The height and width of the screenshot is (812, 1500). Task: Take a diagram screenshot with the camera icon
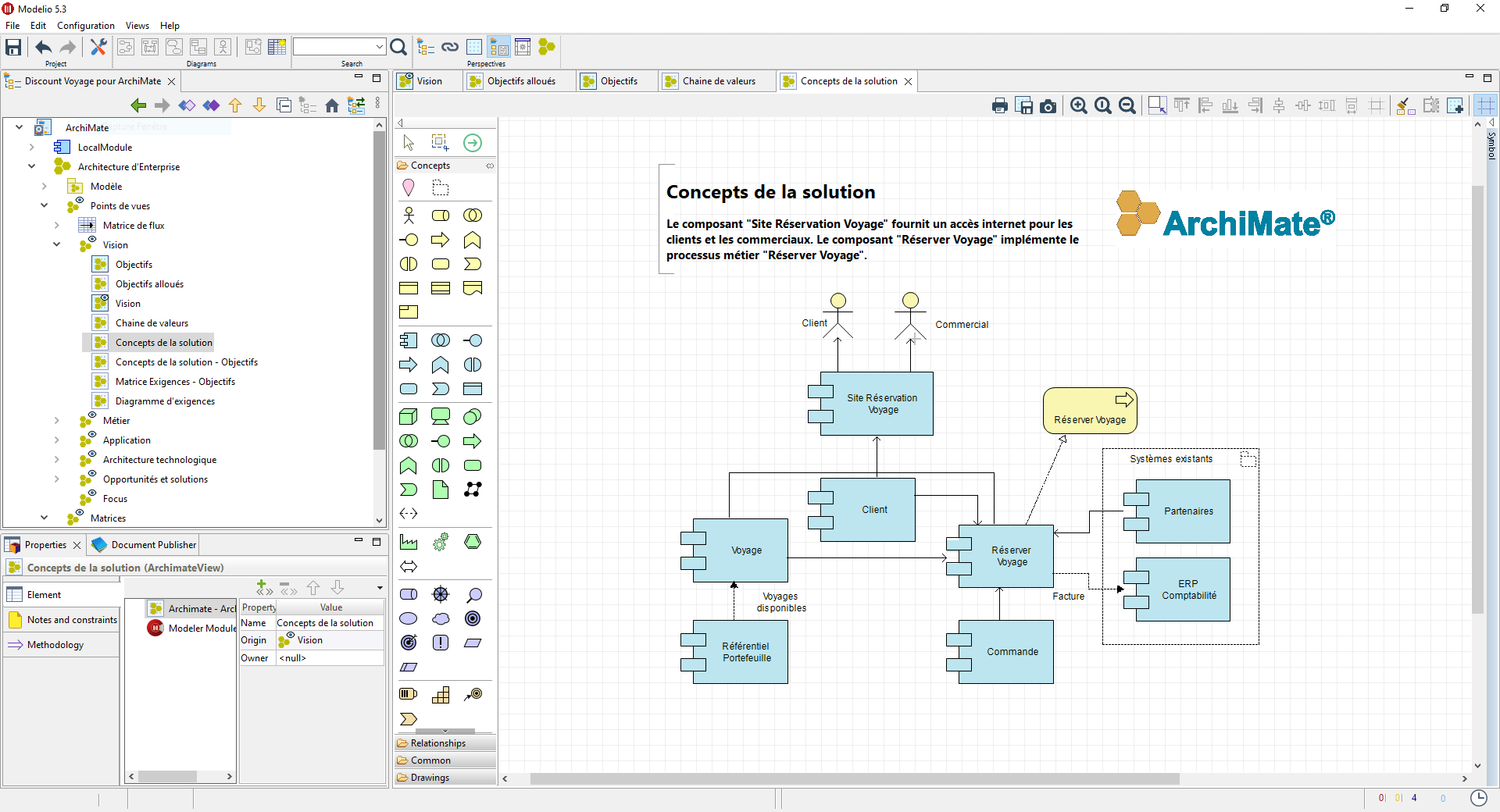click(x=1048, y=105)
